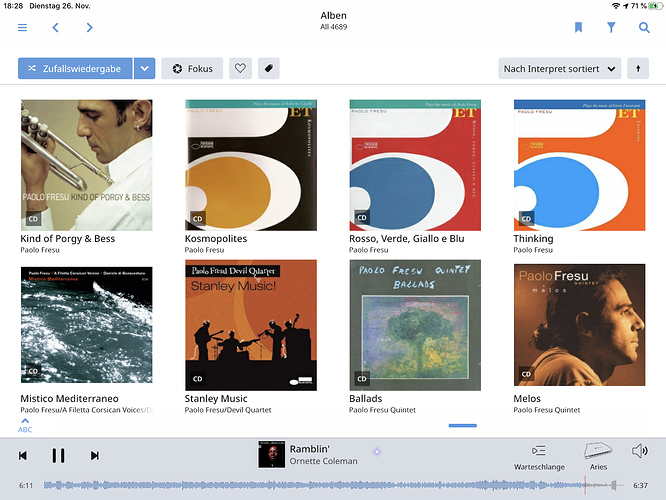
Task: Toggle the heart favorites filter
Action: pos(240,68)
